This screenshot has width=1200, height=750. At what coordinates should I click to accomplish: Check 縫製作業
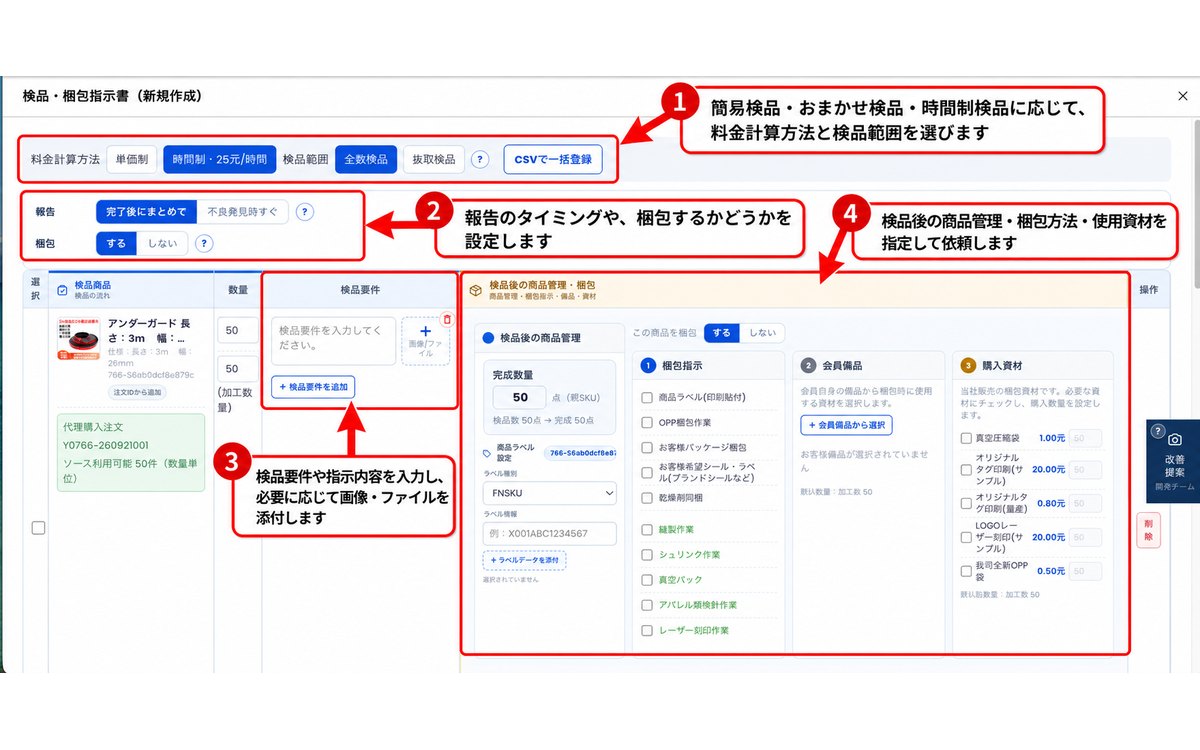coord(647,529)
